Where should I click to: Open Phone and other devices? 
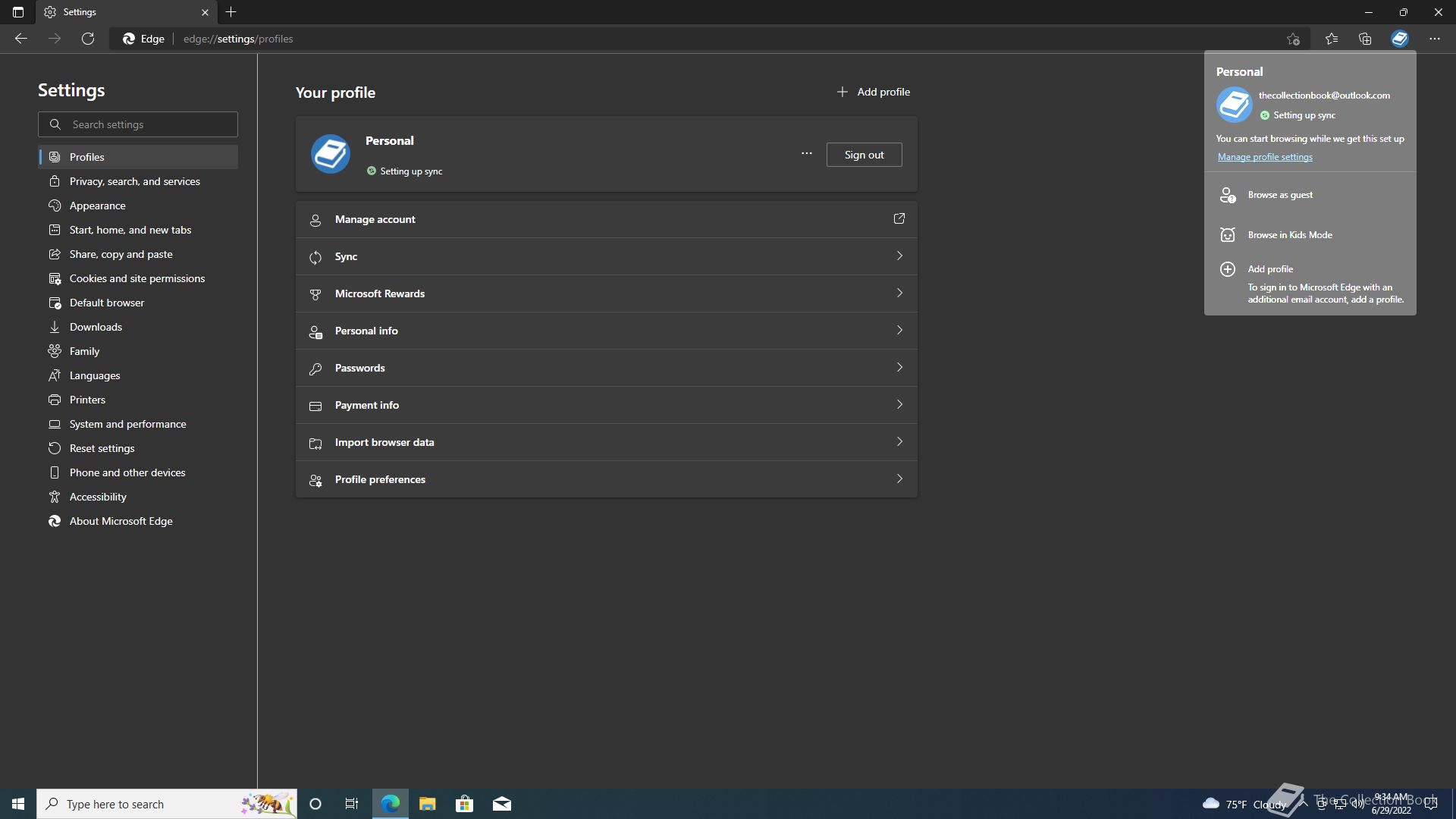(138, 472)
